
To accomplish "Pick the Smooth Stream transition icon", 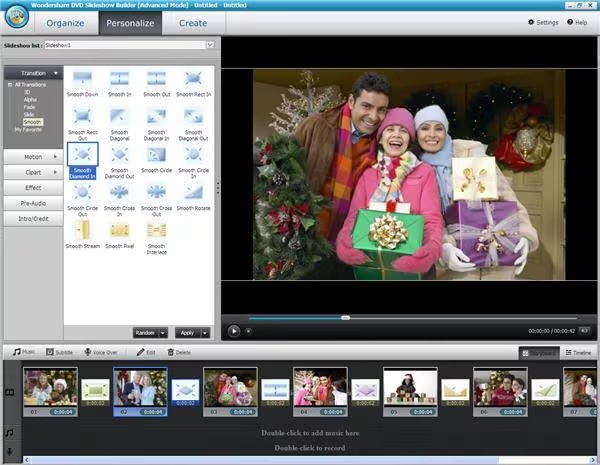I will tap(82, 230).
